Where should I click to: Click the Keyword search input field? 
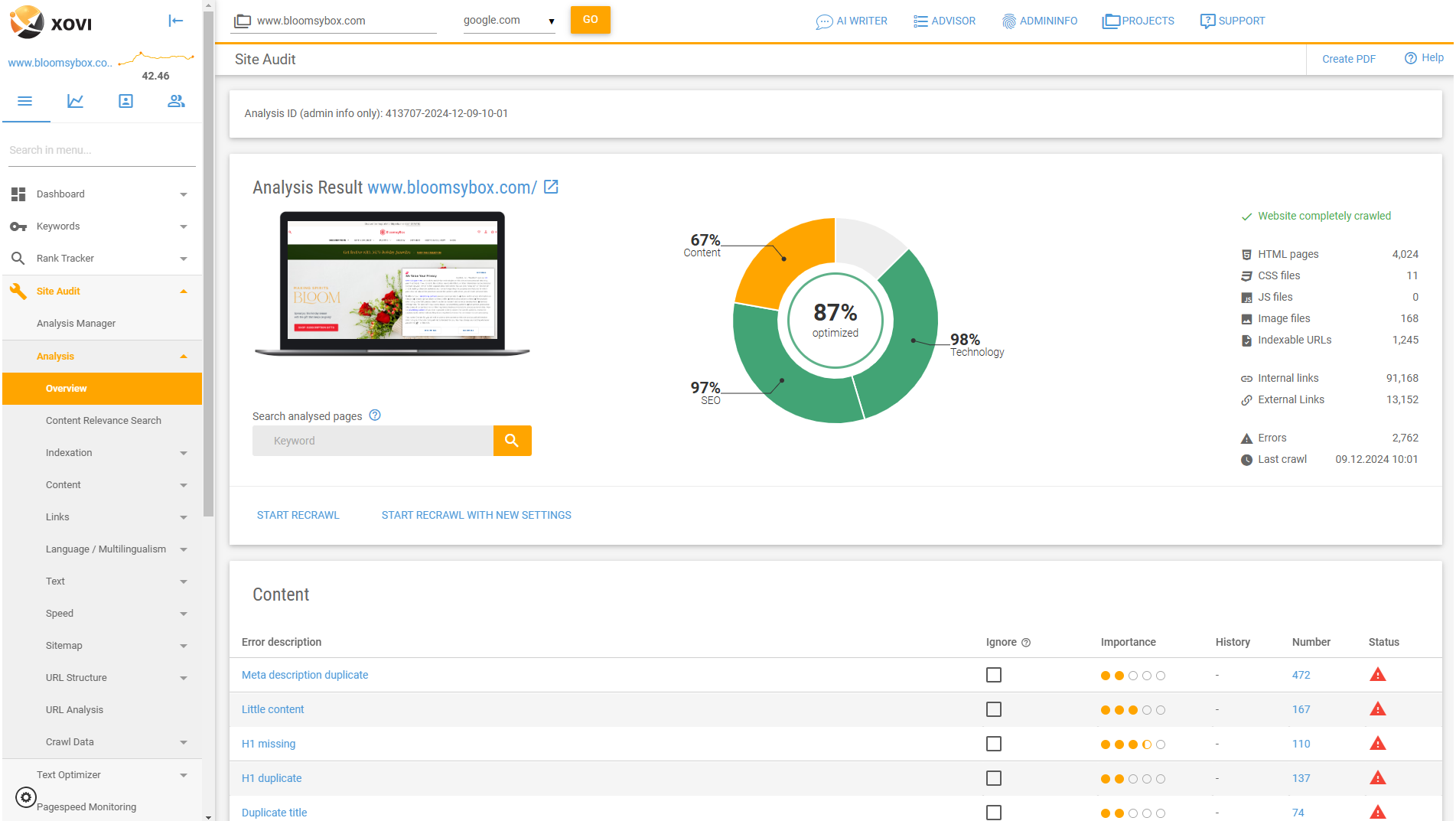[x=373, y=441]
